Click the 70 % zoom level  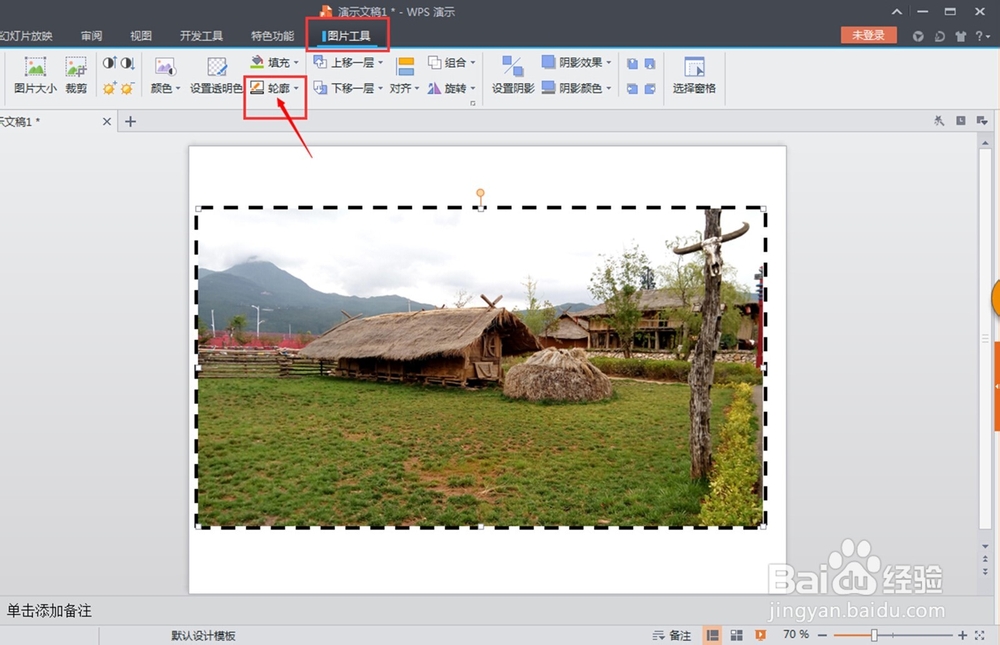pos(796,634)
